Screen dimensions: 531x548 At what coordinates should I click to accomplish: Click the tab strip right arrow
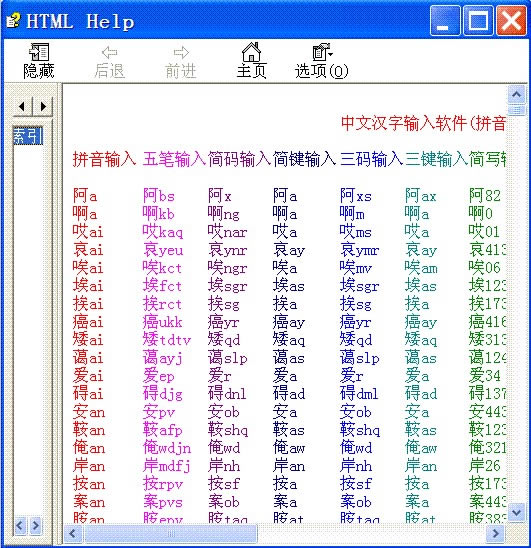click(43, 106)
